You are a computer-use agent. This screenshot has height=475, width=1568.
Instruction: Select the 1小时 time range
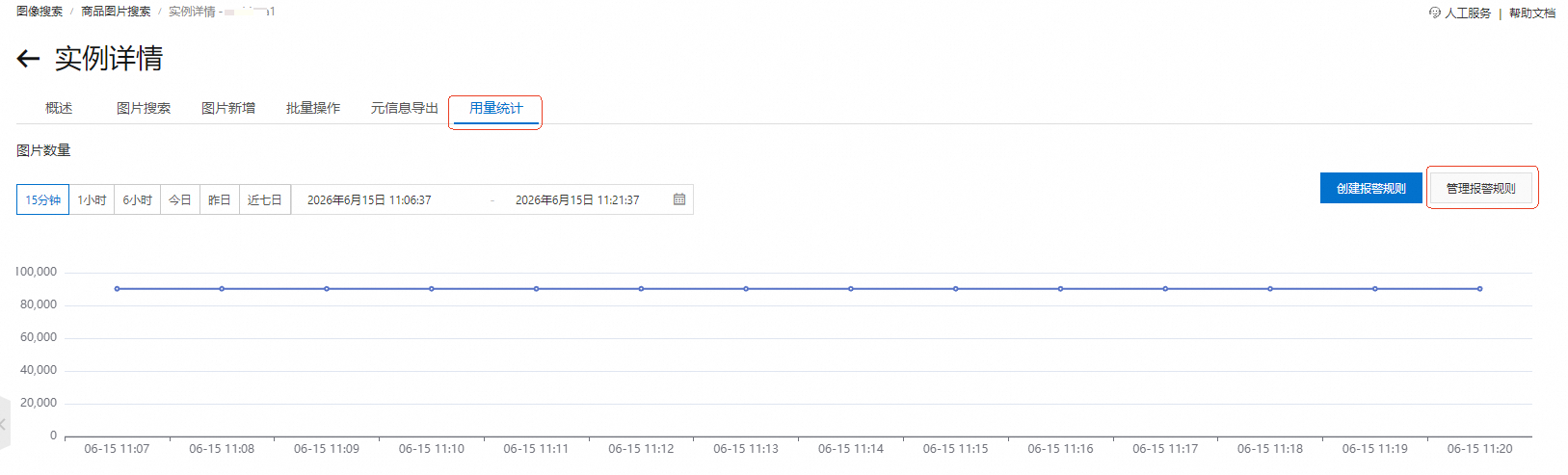tap(92, 199)
